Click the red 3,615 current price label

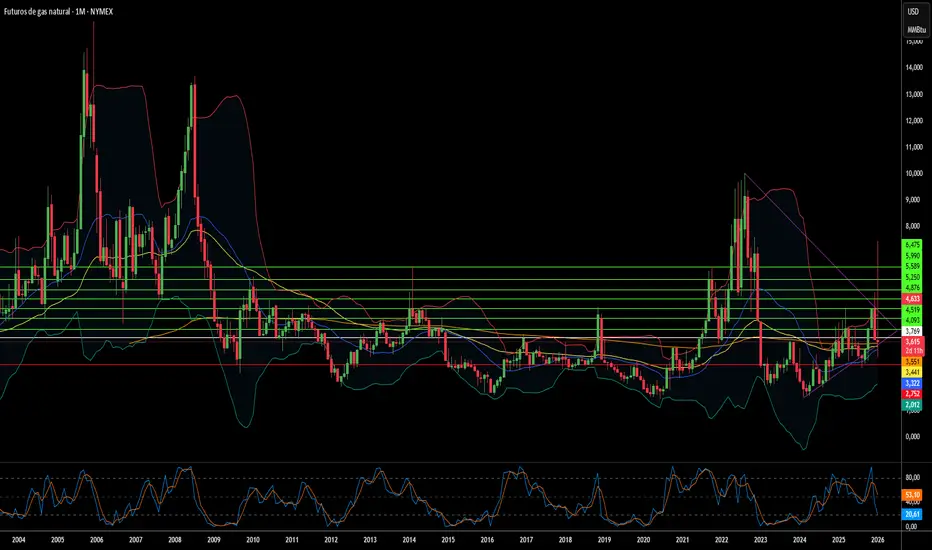point(912,343)
